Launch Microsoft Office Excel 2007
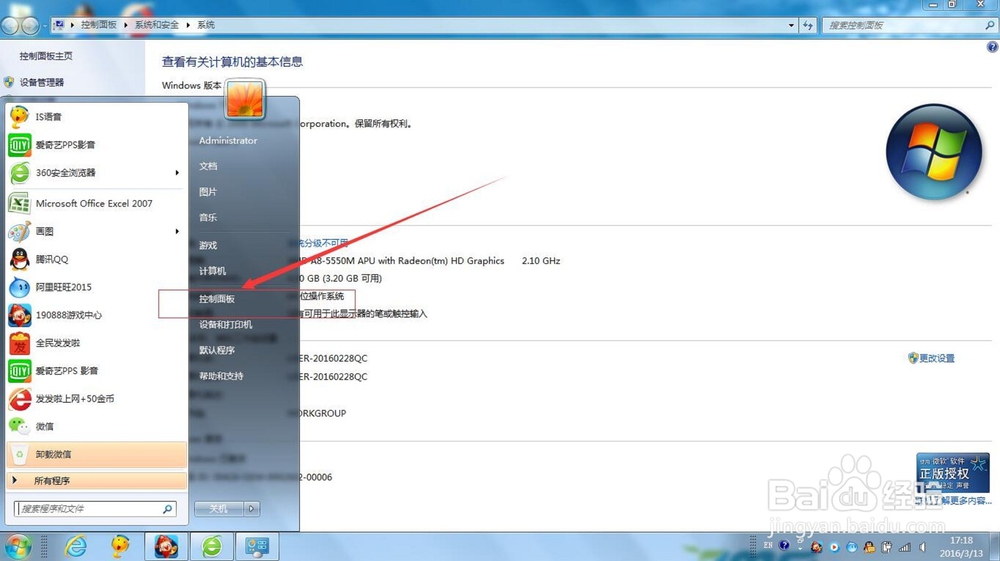The width and height of the screenshot is (1000, 561). (96, 203)
